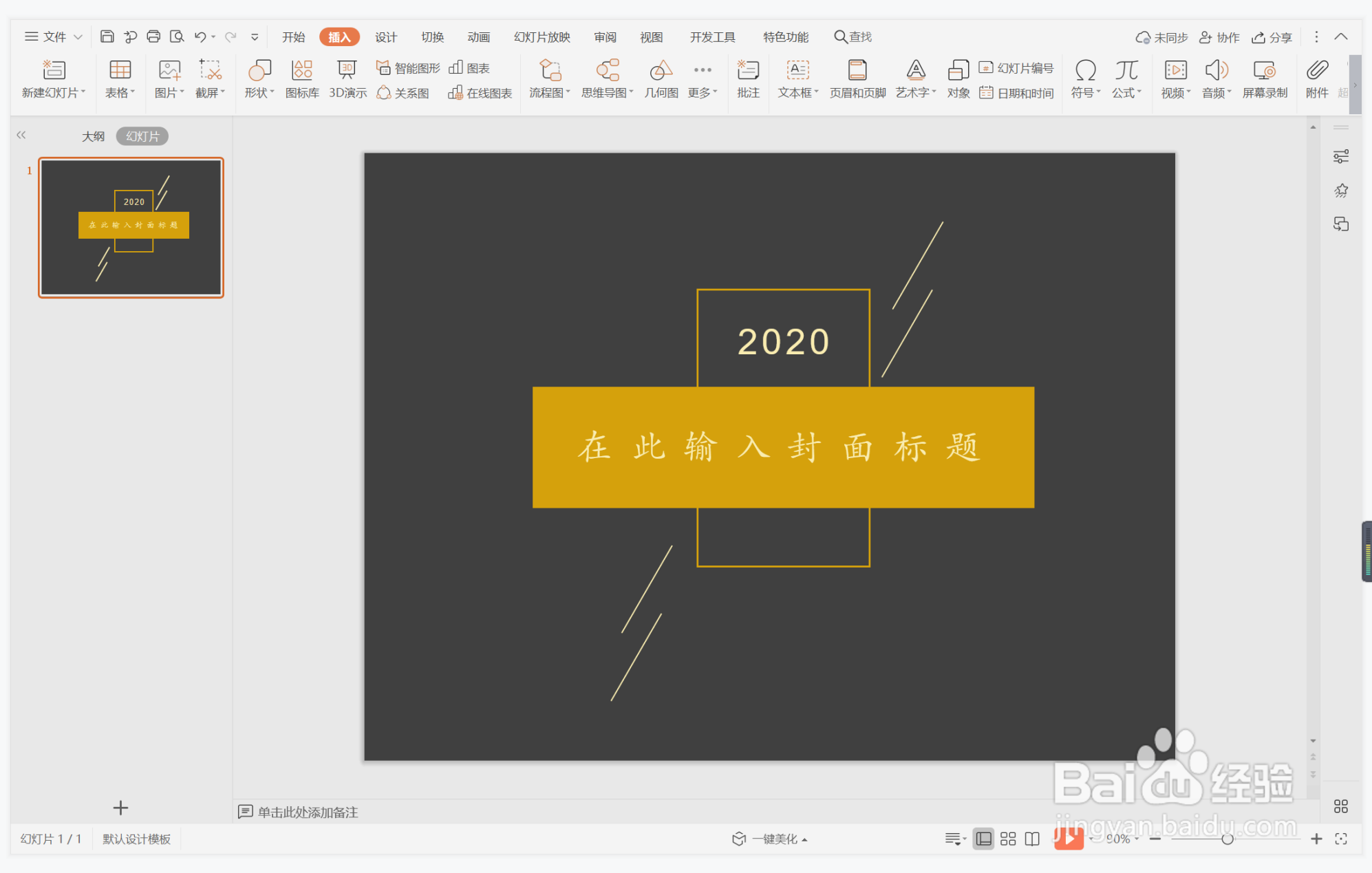
Task: Click the Print icon
Action: [153, 36]
